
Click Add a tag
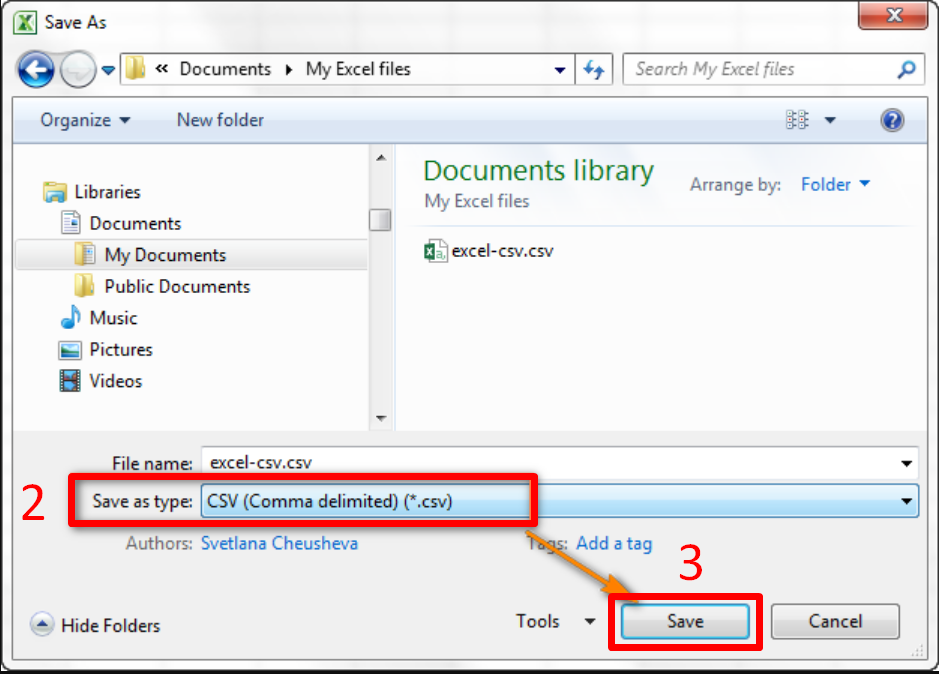(x=614, y=543)
